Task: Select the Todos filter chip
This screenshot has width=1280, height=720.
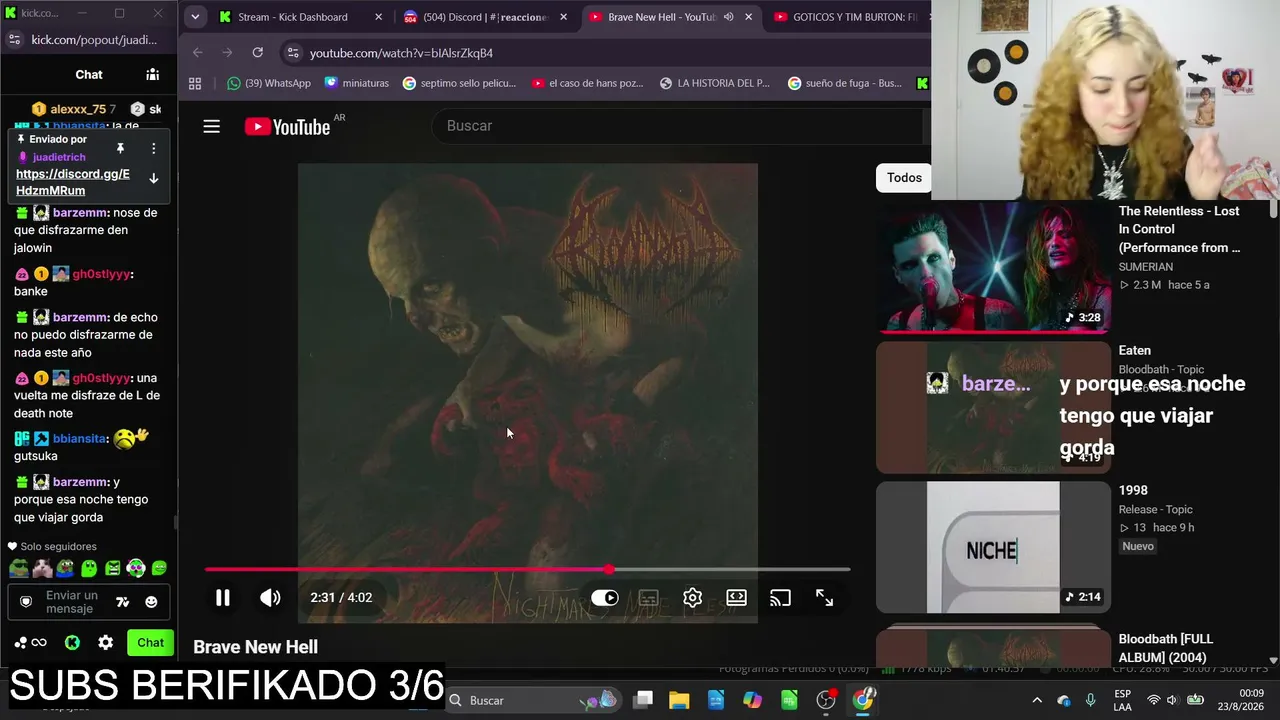Action: pos(904,178)
